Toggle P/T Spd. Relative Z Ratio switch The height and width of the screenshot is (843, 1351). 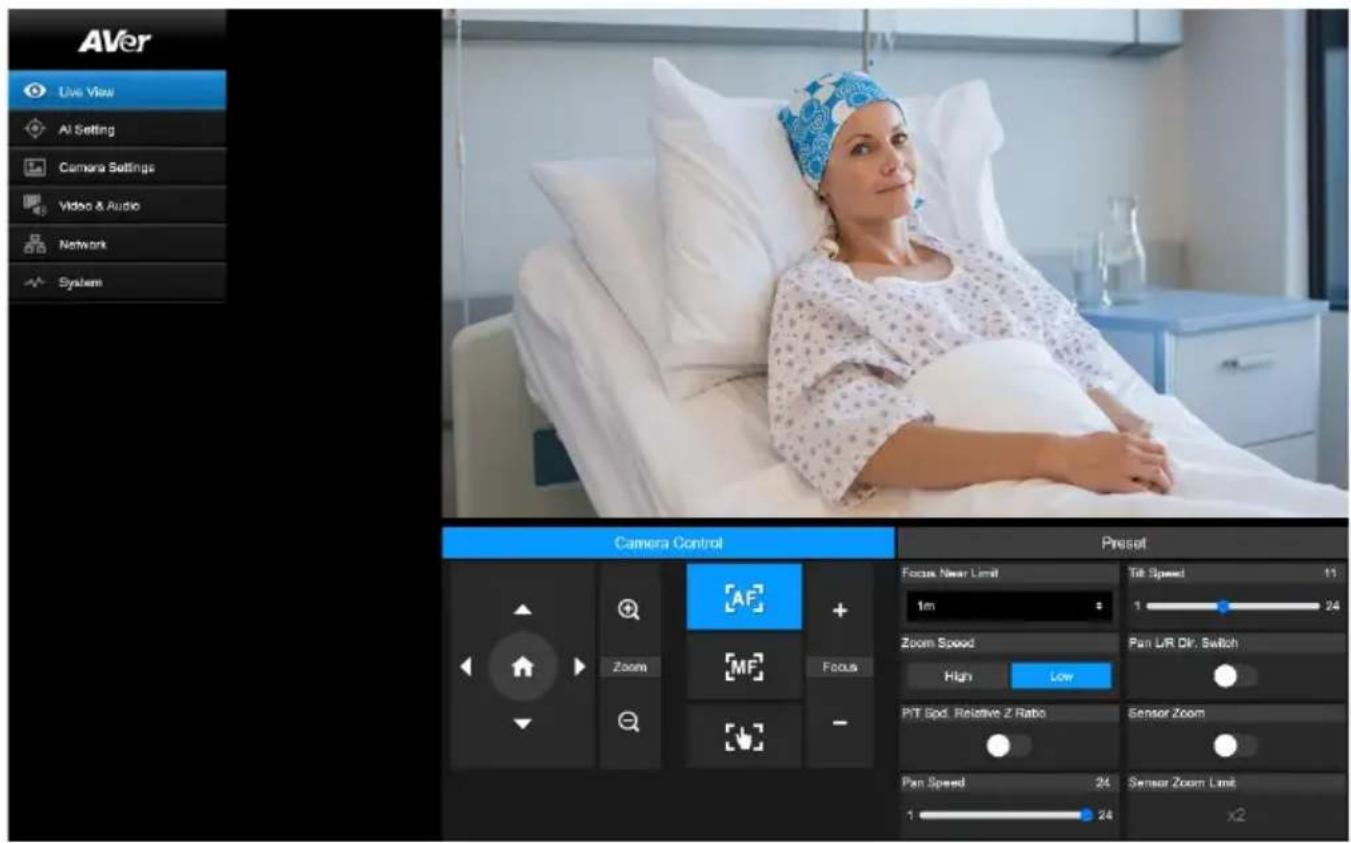[1008, 745]
